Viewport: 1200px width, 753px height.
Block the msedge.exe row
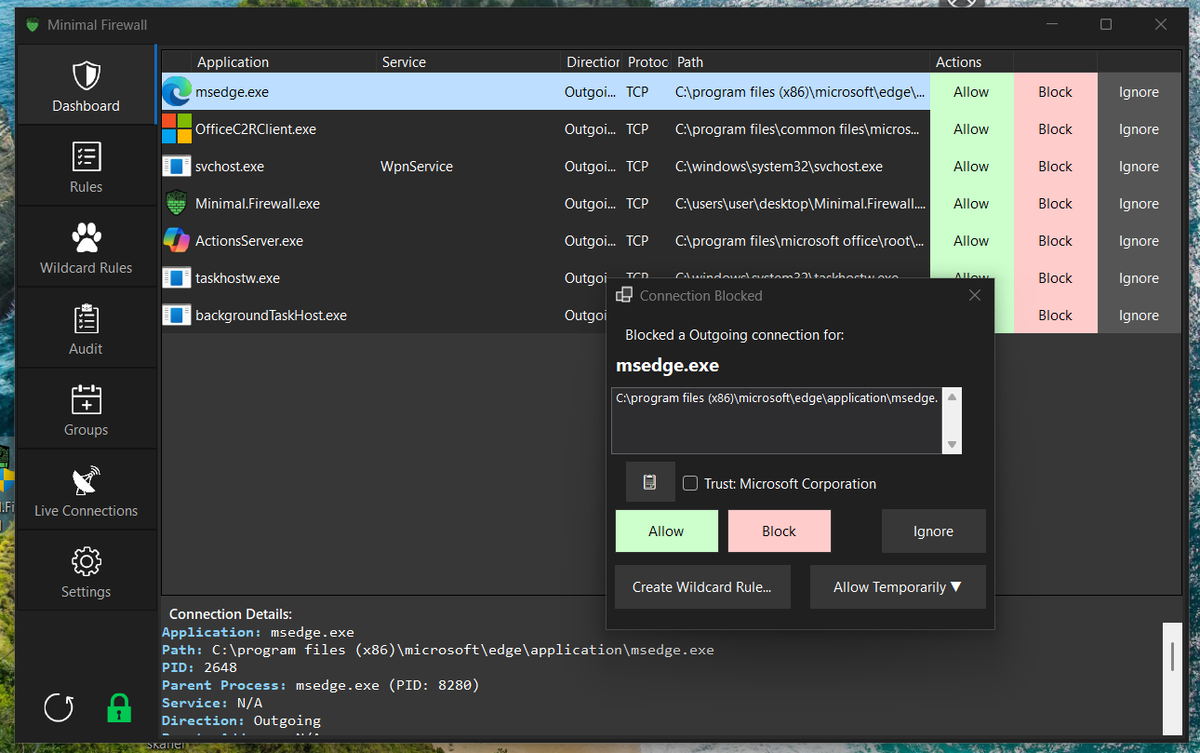point(1055,92)
